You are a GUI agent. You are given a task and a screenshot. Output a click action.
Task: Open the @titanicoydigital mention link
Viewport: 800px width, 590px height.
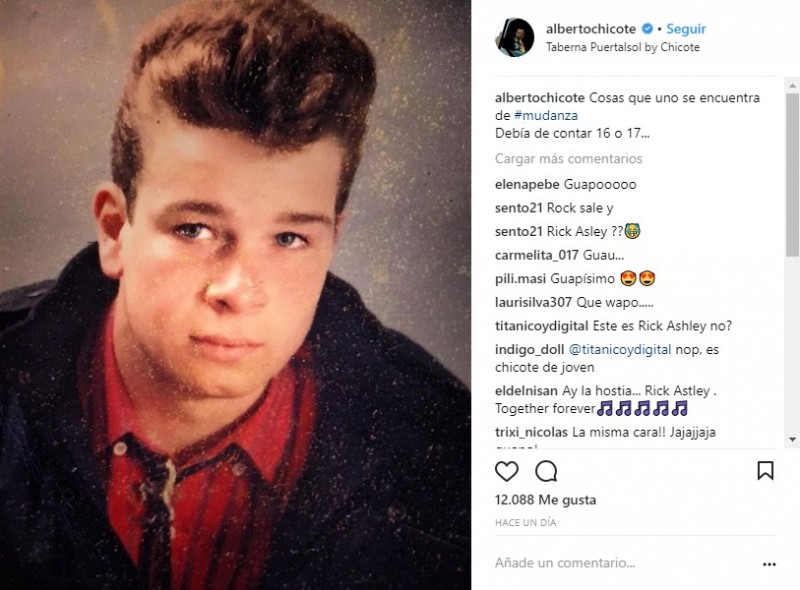coord(620,350)
